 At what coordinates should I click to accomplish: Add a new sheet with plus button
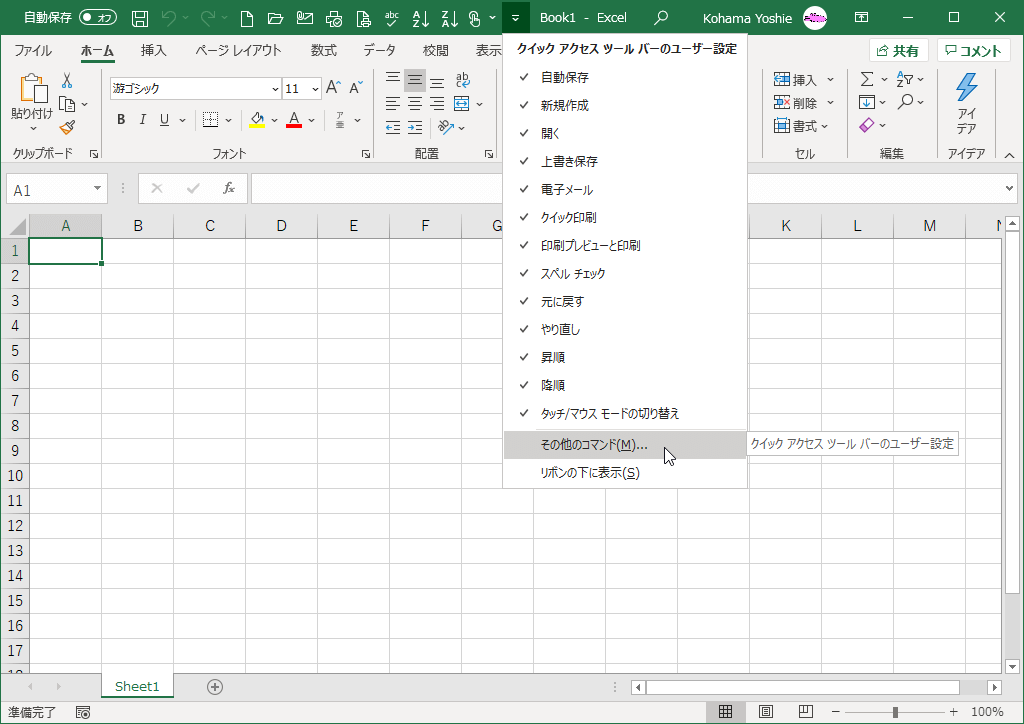[x=215, y=687]
